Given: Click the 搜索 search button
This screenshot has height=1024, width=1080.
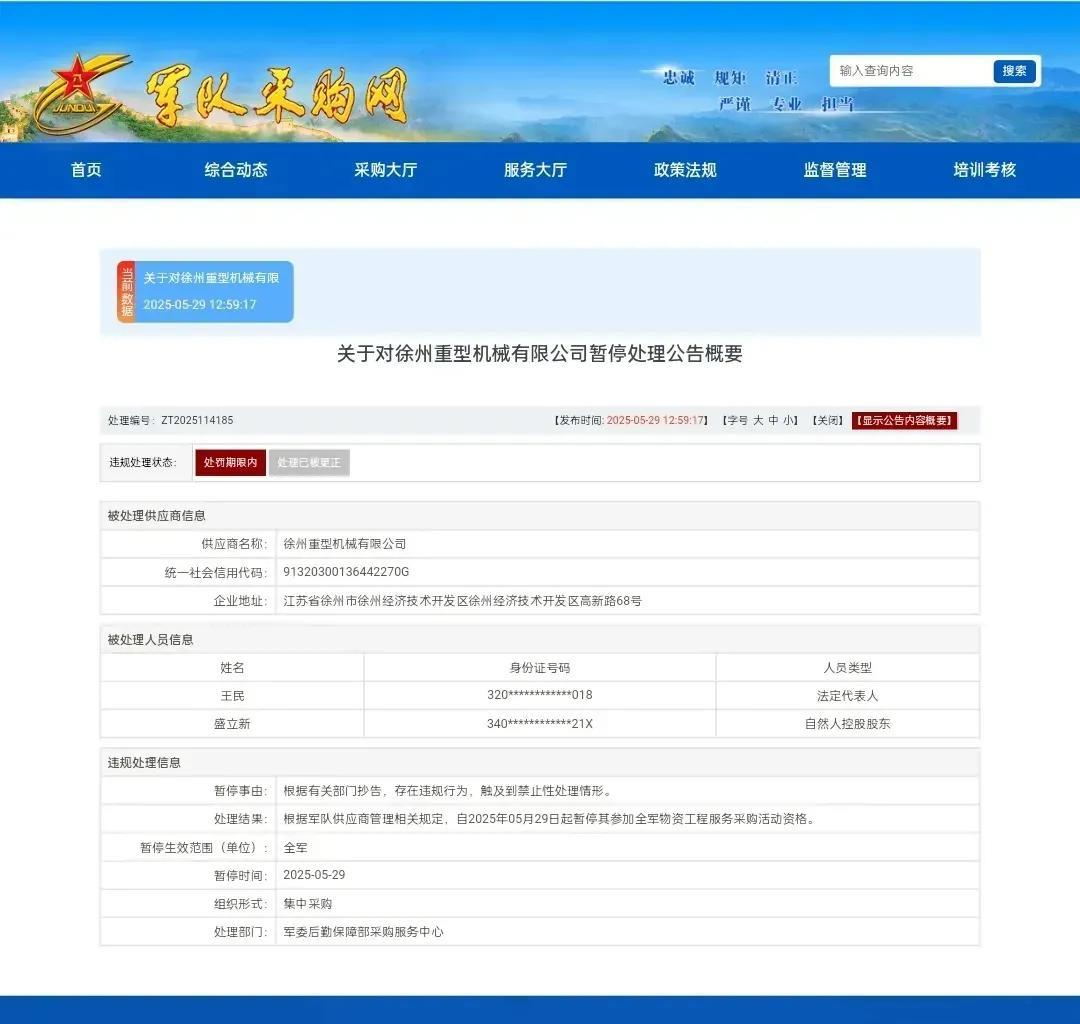Looking at the screenshot, I should click(1015, 71).
